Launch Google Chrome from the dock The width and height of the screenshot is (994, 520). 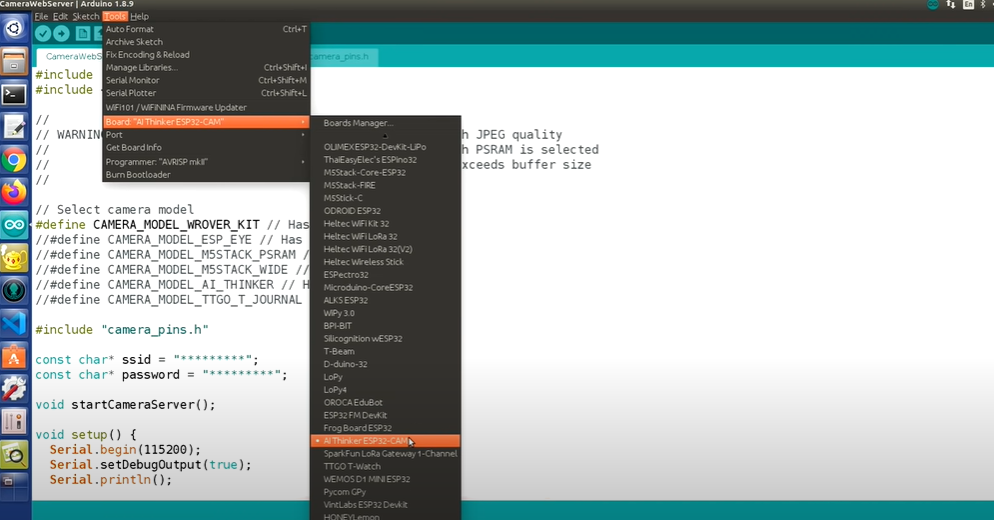tap(14, 160)
